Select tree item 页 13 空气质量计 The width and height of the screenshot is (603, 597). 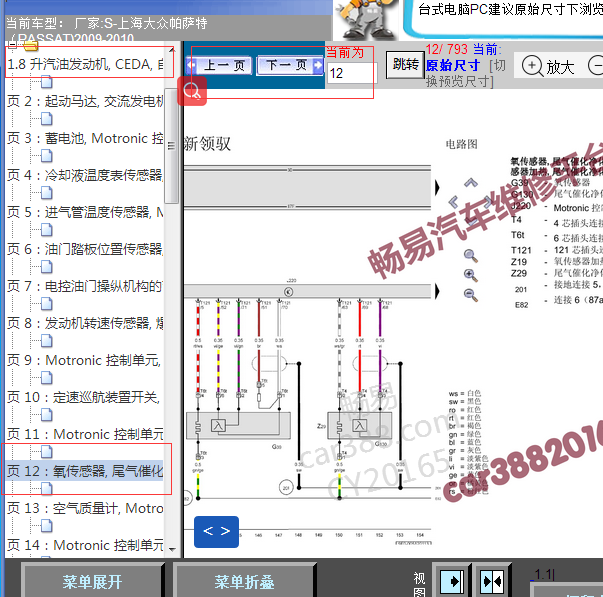(85, 509)
